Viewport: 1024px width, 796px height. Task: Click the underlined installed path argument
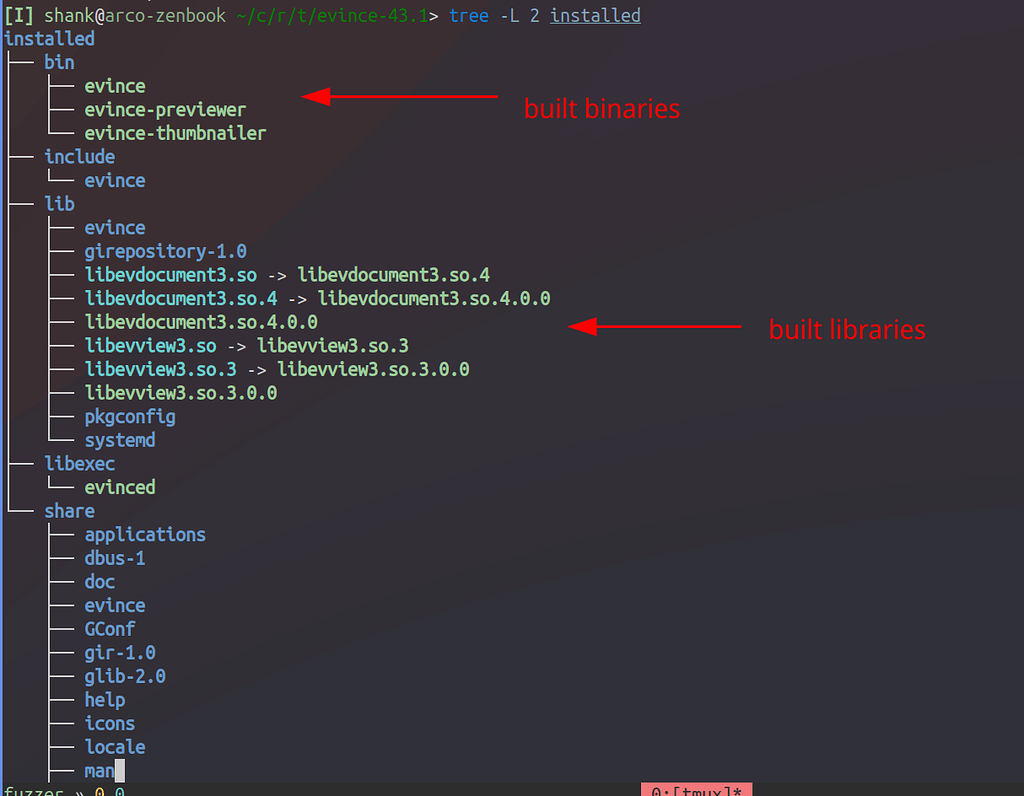(x=595, y=15)
